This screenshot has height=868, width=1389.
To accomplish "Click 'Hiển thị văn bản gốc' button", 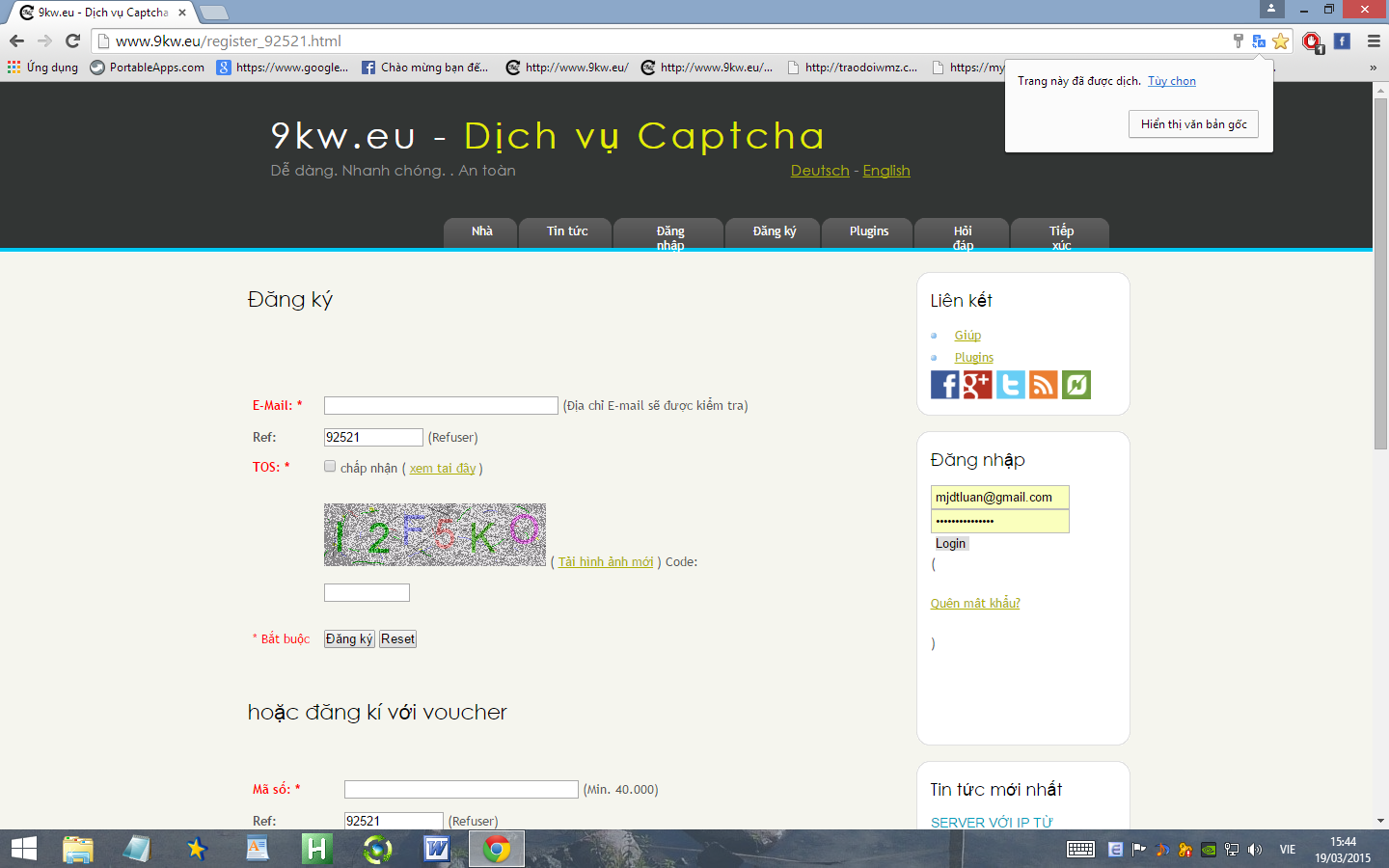I will click(x=1193, y=124).
